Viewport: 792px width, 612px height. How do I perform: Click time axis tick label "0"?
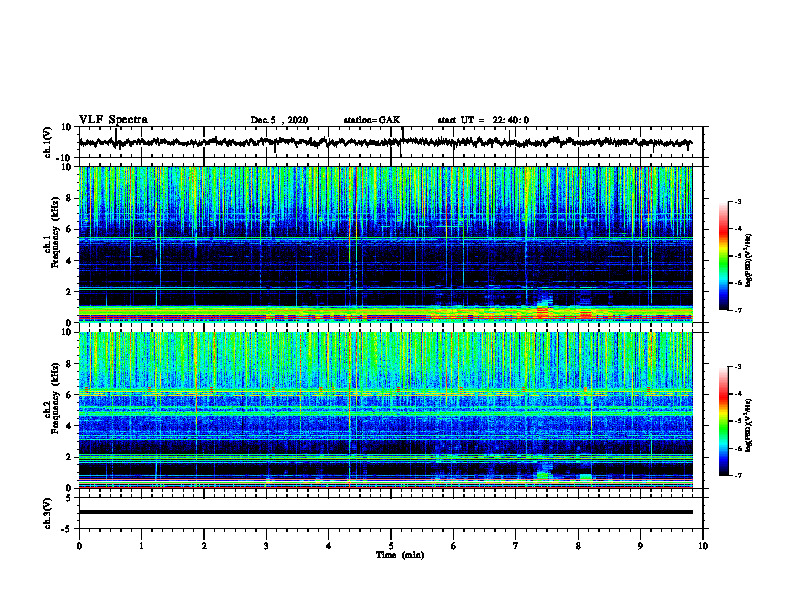[79, 546]
